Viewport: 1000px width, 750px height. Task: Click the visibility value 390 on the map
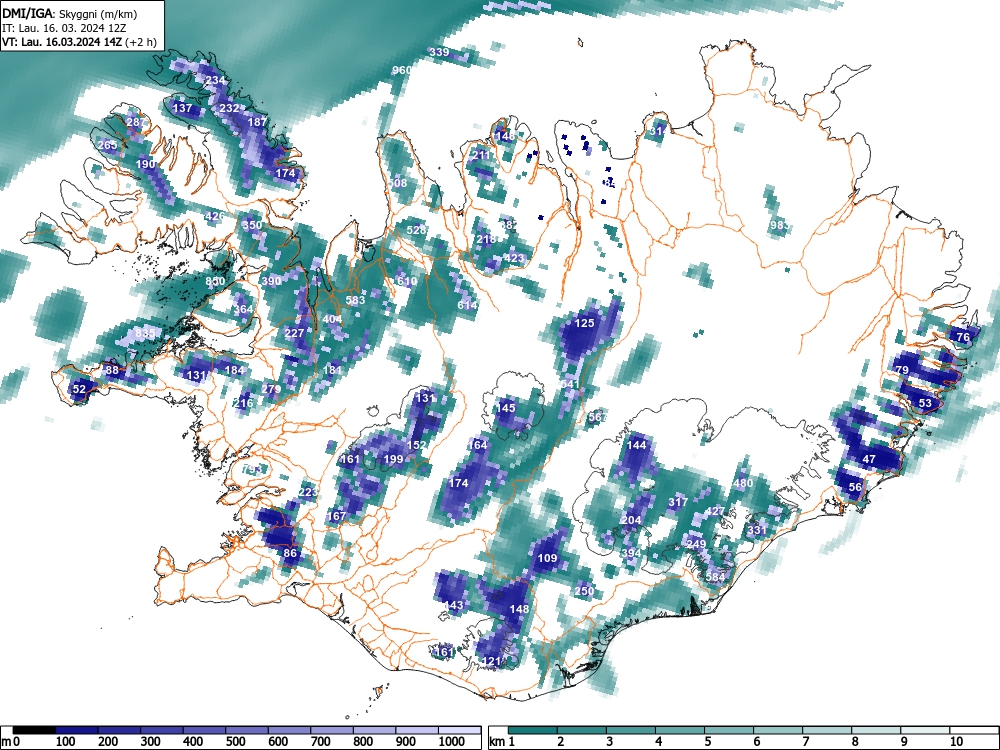[x=271, y=281]
